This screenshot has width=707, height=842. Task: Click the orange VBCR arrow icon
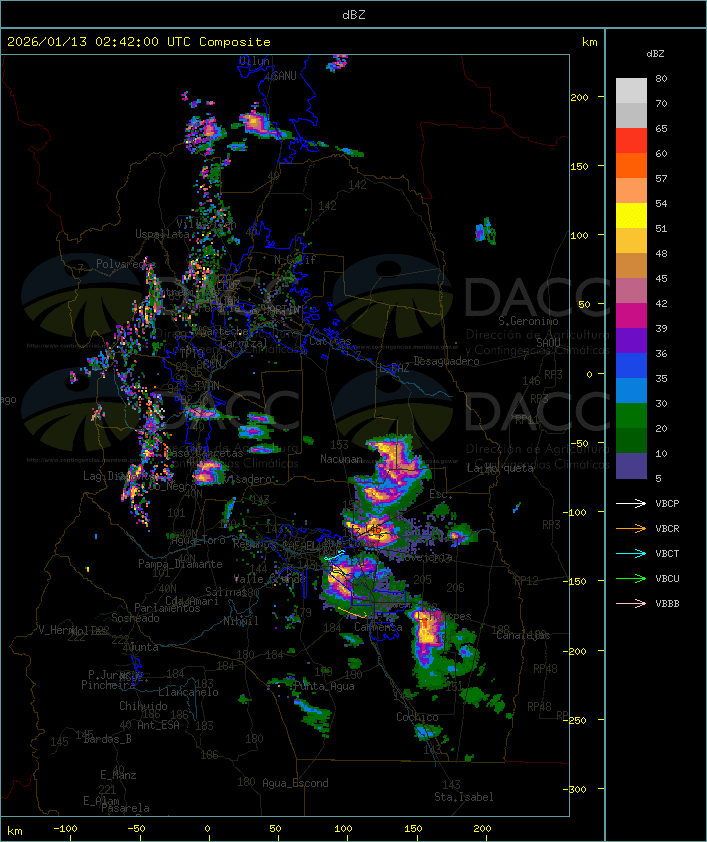[631, 528]
